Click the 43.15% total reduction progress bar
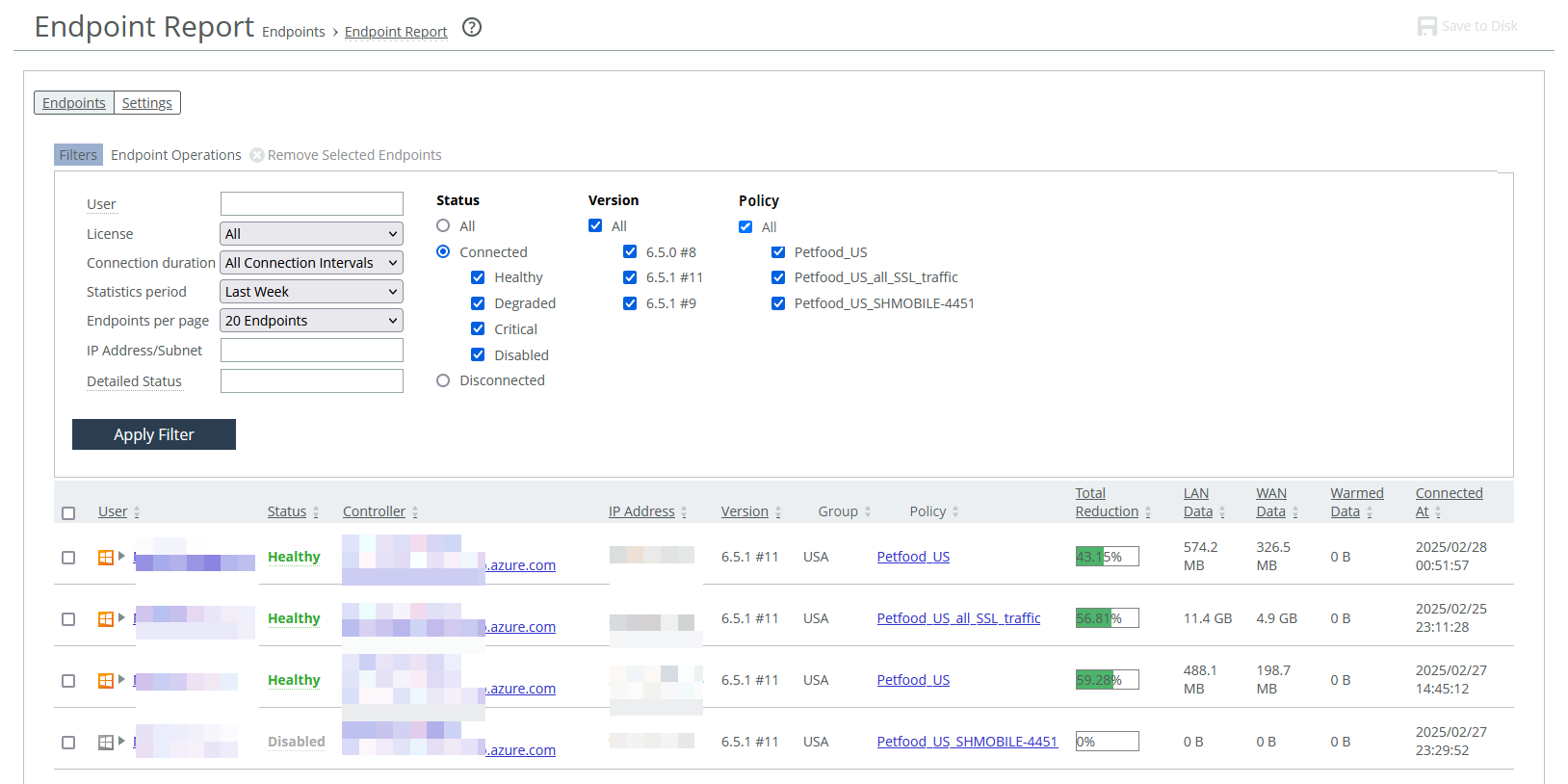The image size is (1568, 784). click(x=1107, y=557)
